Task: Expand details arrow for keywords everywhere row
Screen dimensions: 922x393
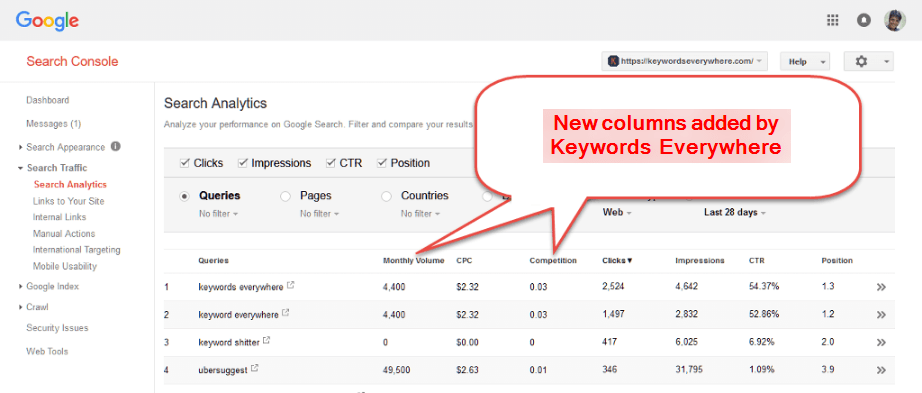Action: click(881, 287)
